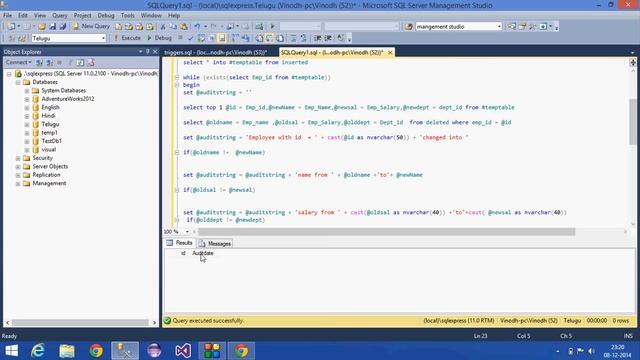Screen dimensions: 640x360
Task: Click the Solution Explorer toolbar icon
Action: point(512,27)
